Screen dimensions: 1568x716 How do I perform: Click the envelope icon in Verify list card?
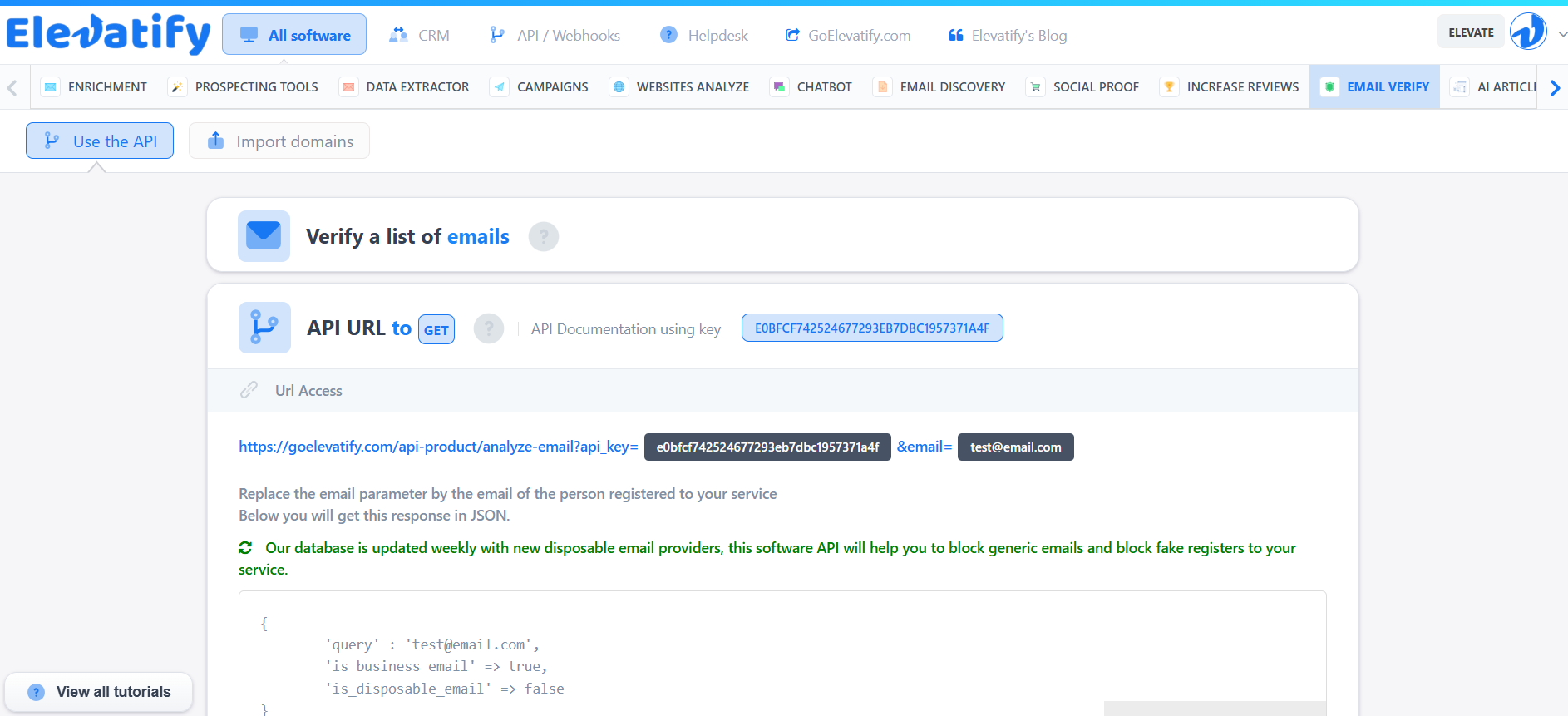(264, 236)
